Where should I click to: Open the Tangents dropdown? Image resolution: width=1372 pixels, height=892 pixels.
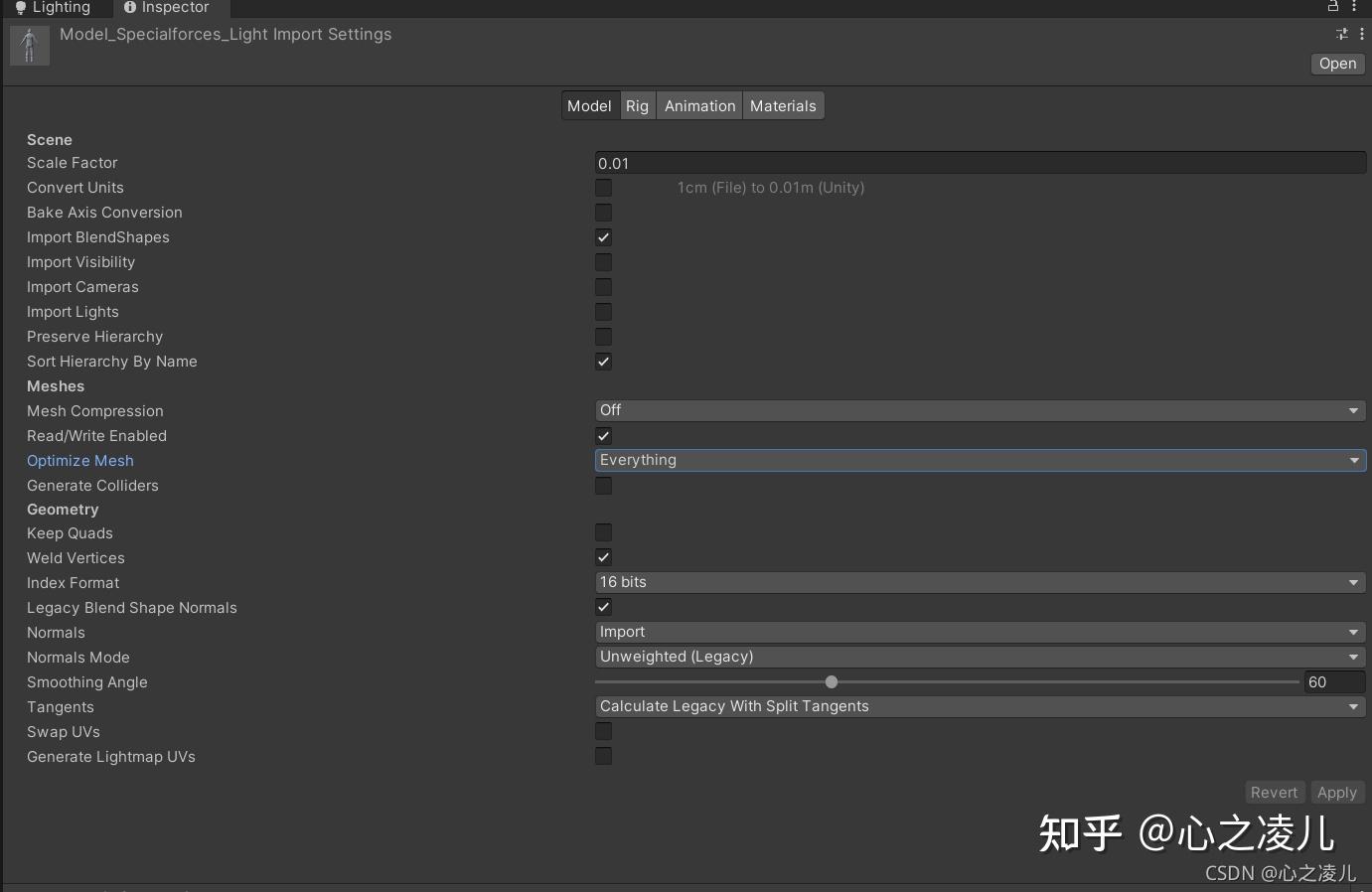[980, 706]
